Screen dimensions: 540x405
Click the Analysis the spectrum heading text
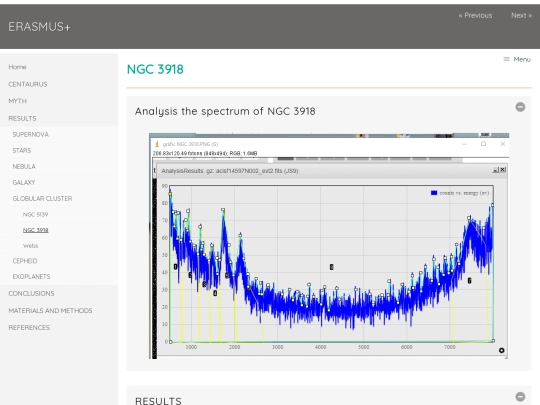coord(225,111)
